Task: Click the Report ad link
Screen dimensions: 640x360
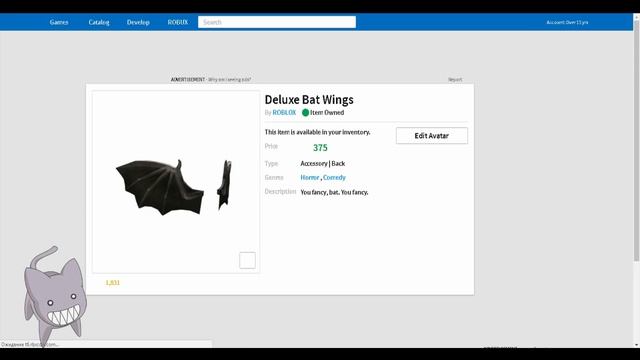Action: tap(455, 80)
